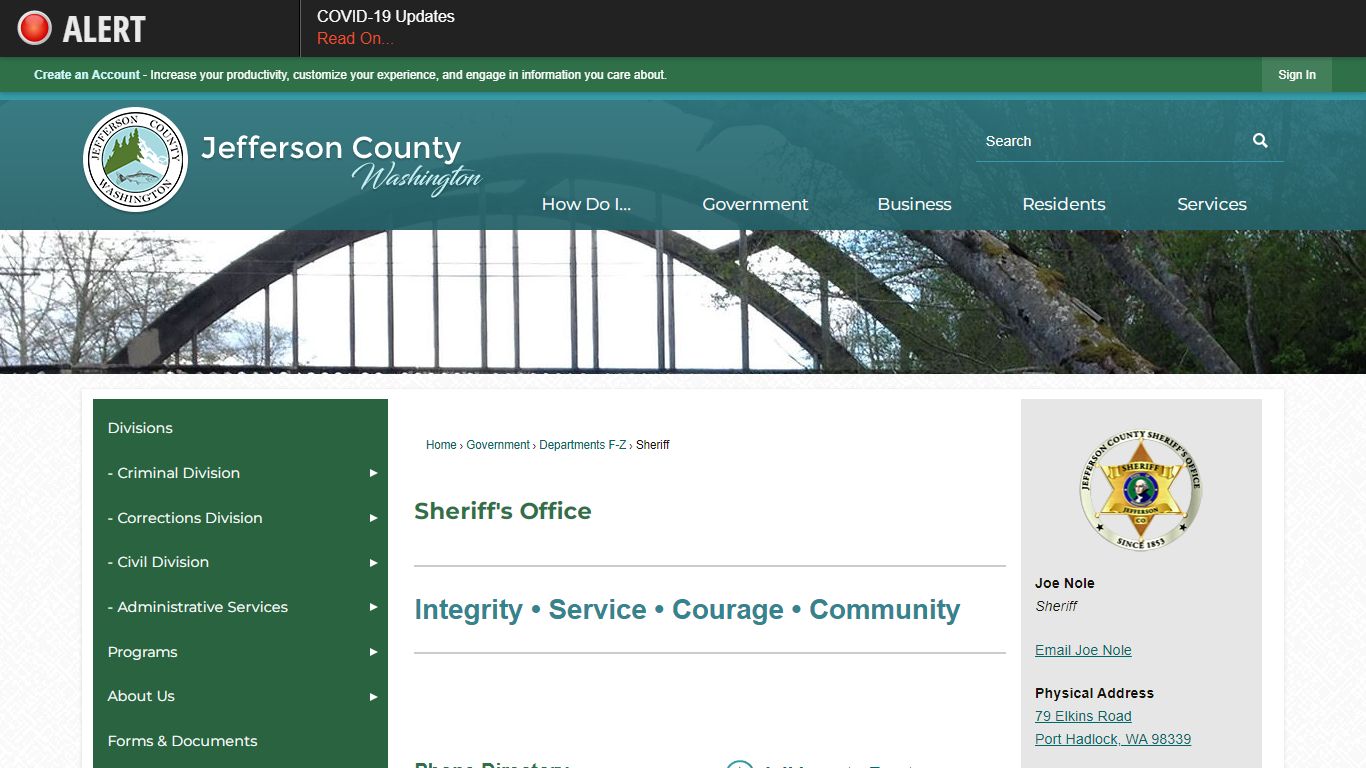The width and height of the screenshot is (1366, 768).
Task: Go to Home breadcrumb
Action: [x=441, y=445]
